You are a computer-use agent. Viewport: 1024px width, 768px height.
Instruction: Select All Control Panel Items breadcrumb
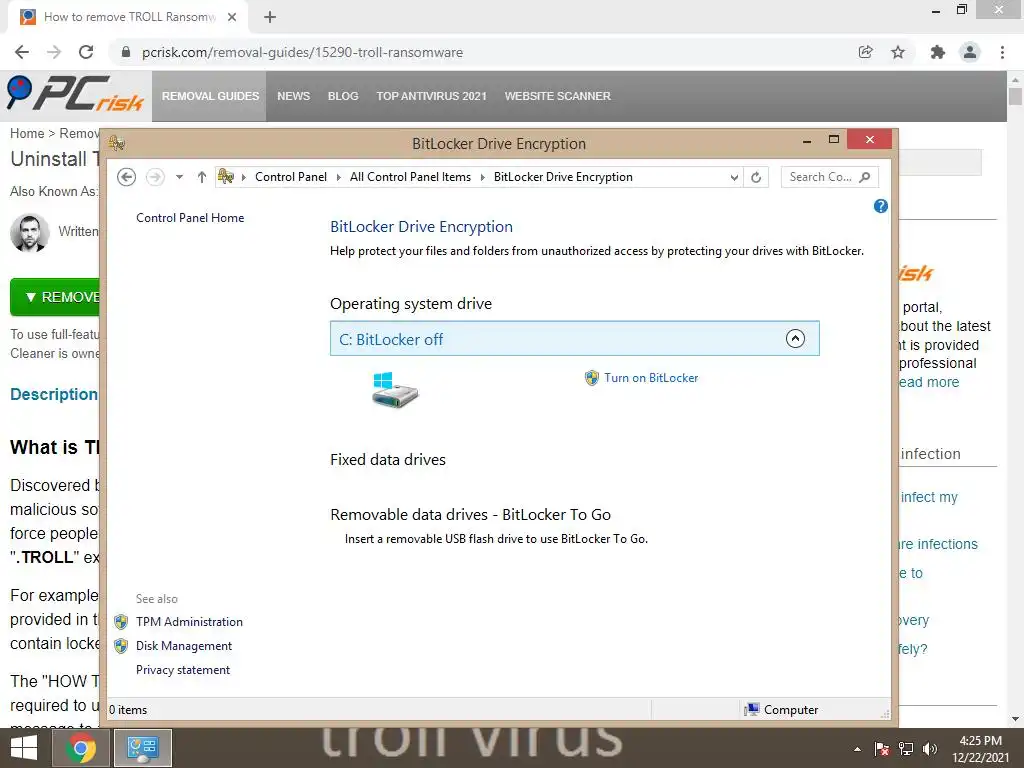[410, 177]
